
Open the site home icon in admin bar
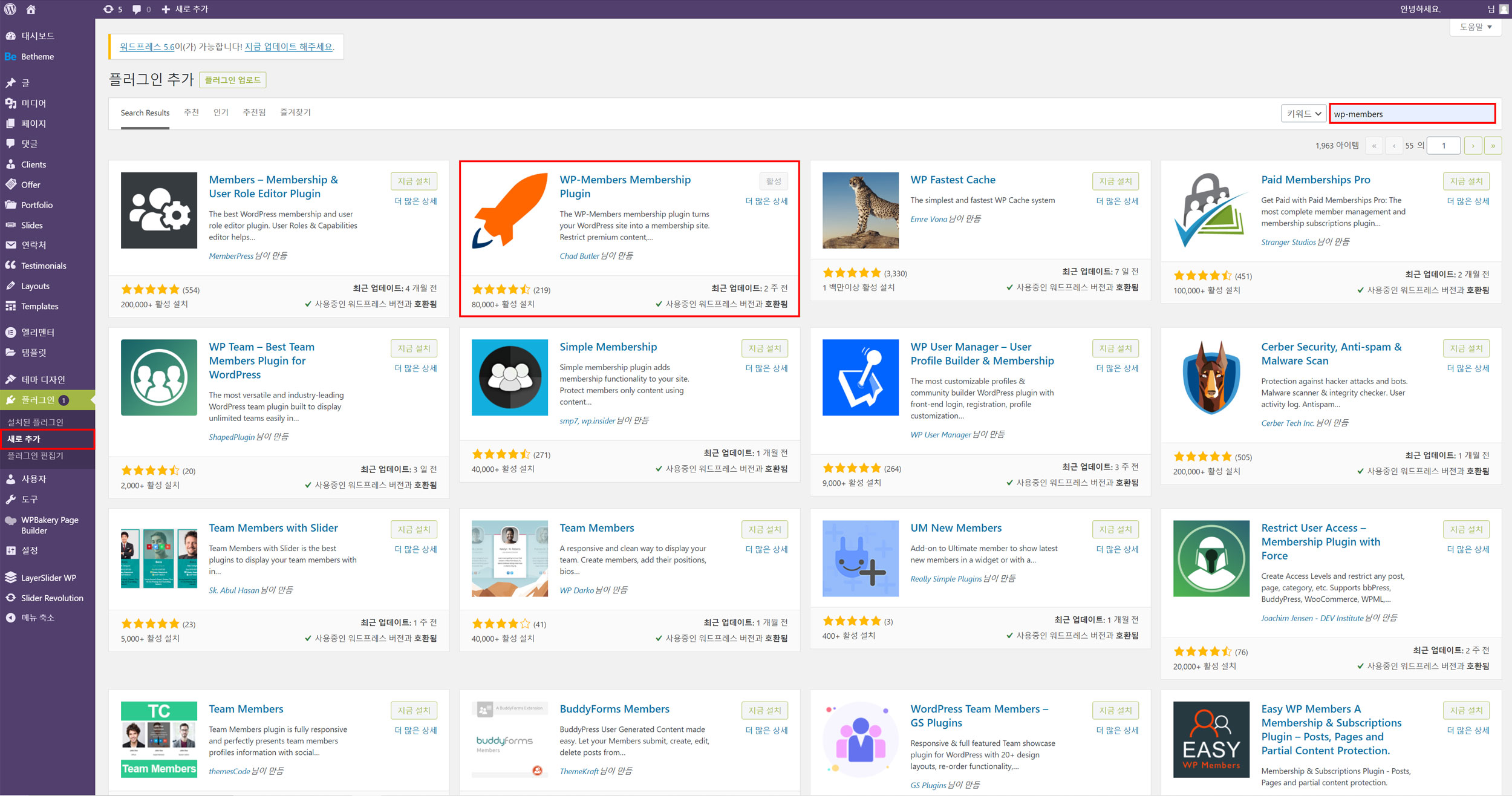(31, 9)
